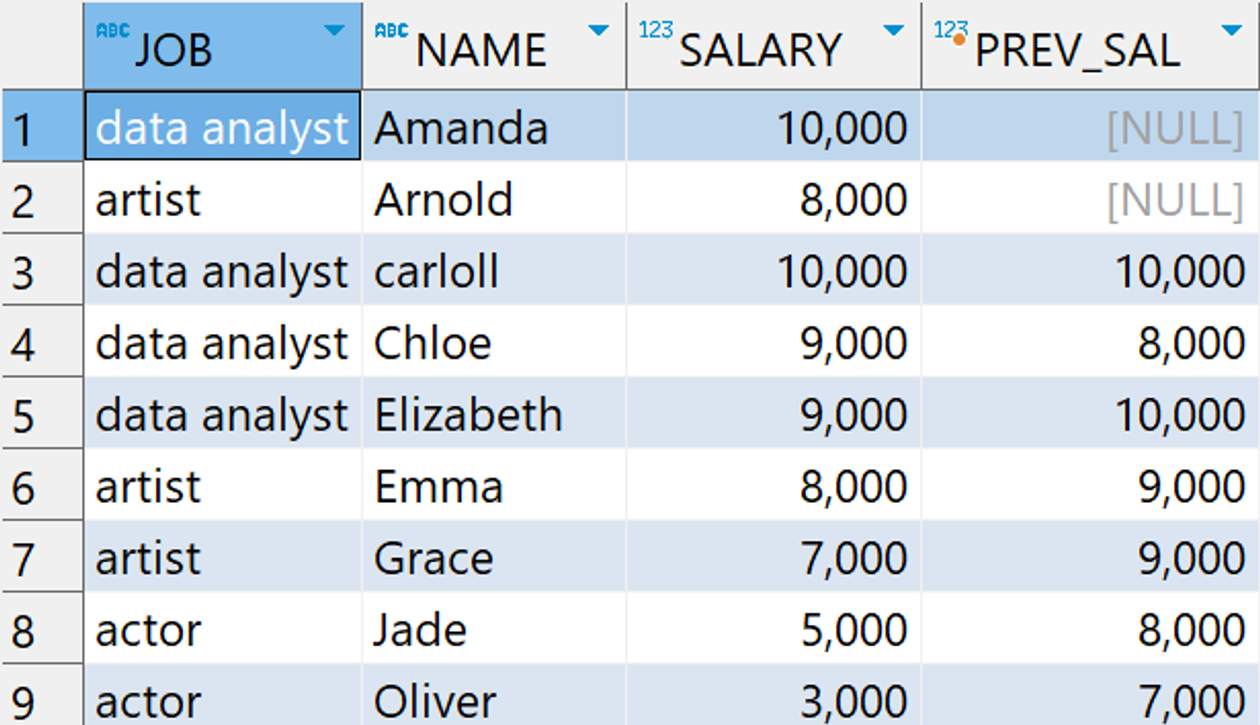Click the 123 type icon in PREV_SAL header
The width and height of the screenshot is (1260, 725).
click(951, 31)
